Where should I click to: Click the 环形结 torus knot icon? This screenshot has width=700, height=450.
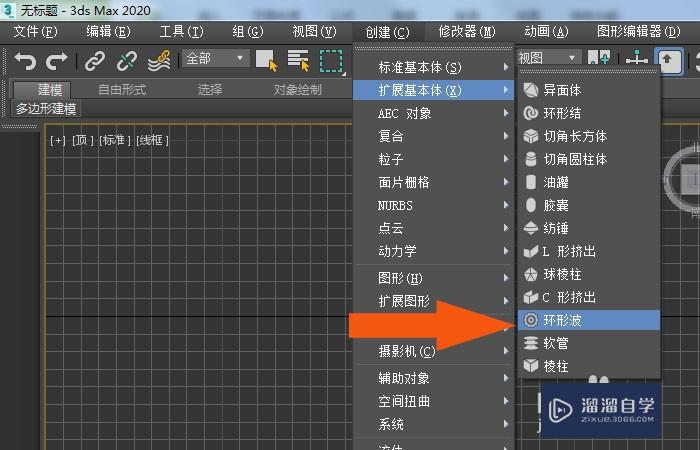(x=531, y=113)
